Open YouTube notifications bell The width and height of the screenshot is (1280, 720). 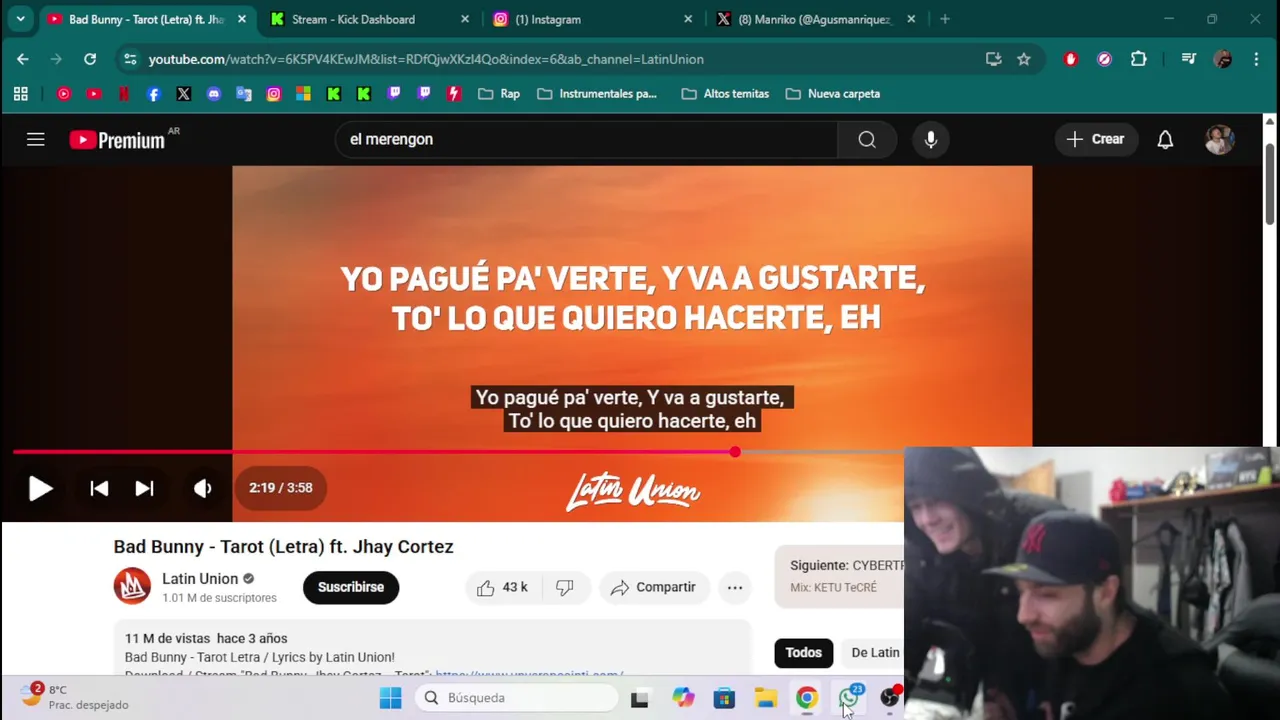[x=1165, y=139]
